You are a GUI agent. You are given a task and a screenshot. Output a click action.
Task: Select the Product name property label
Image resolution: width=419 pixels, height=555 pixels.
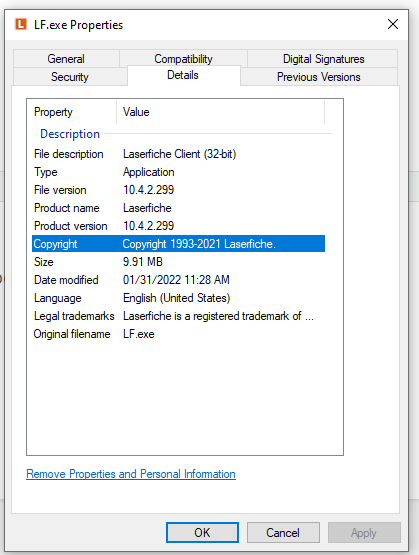[x=67, y=208]
